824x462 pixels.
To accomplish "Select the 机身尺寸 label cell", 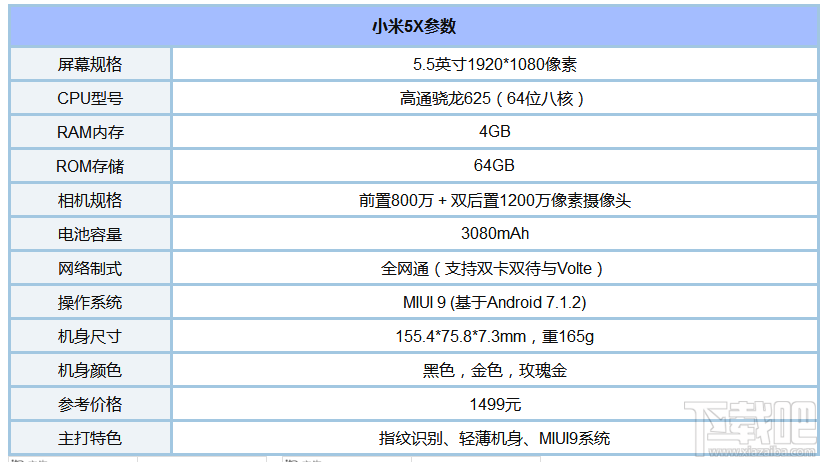I will 90,336.
